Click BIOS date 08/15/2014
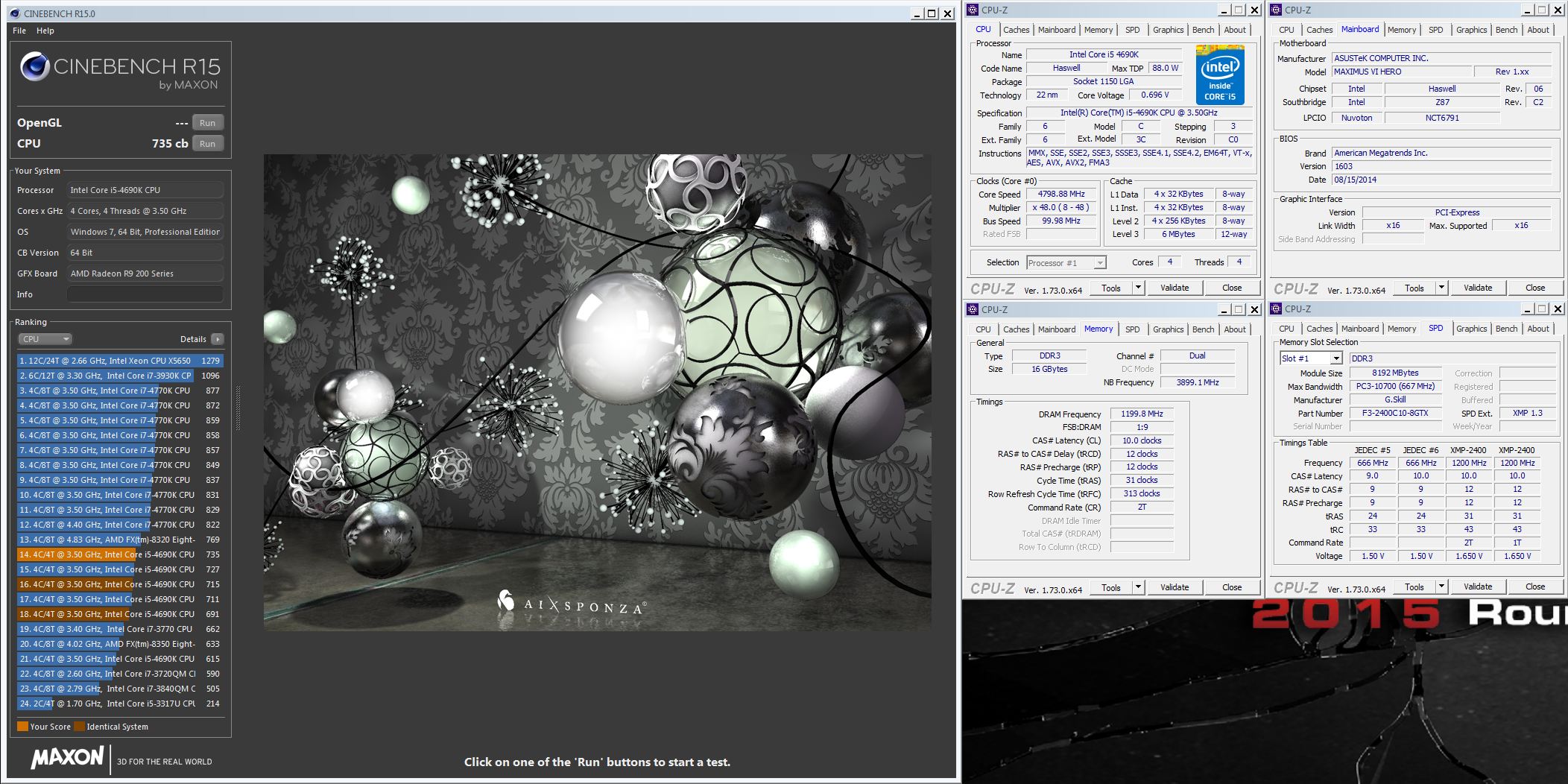 [x=1441, y=180]
